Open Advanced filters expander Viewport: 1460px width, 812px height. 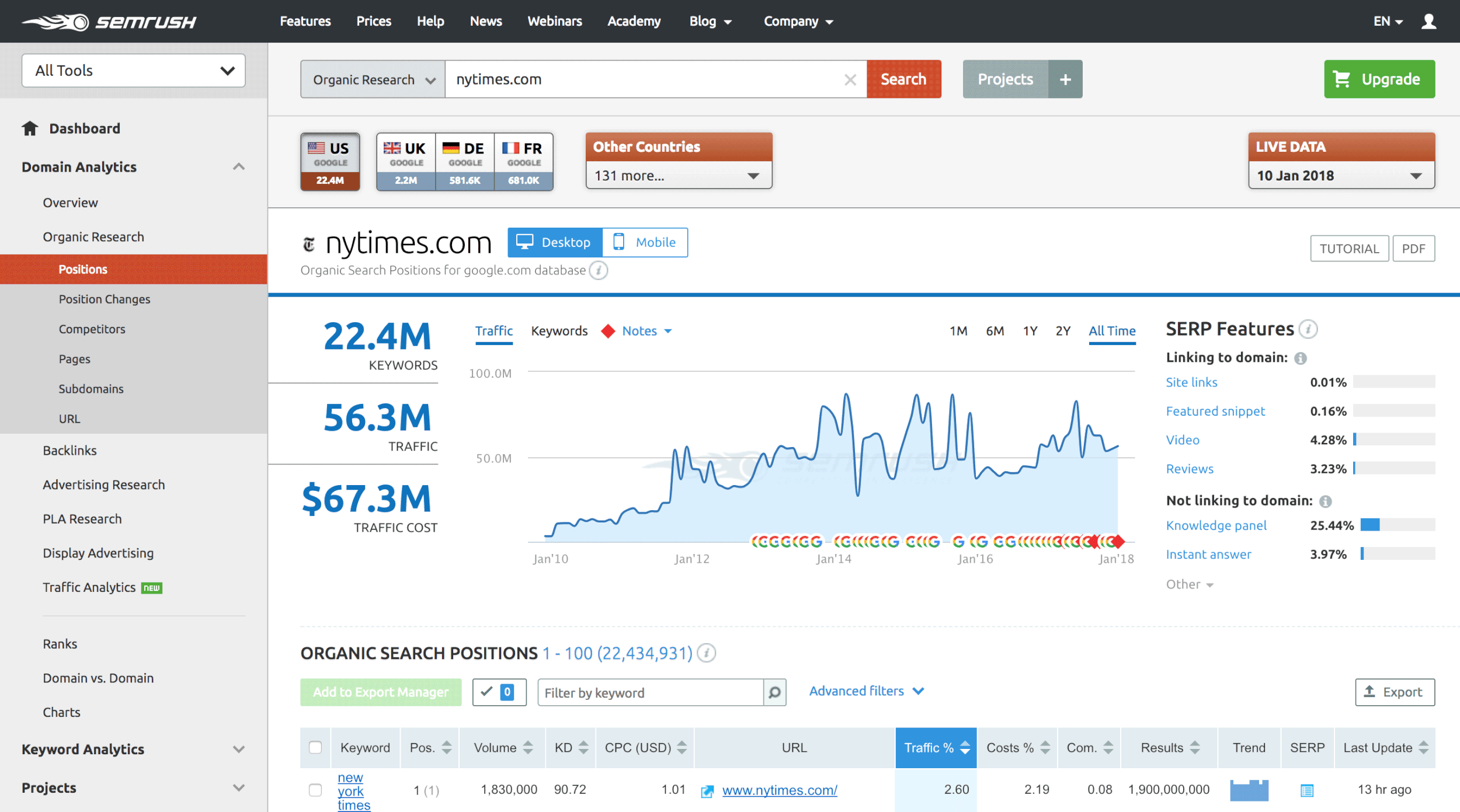[x=867, y=691]
